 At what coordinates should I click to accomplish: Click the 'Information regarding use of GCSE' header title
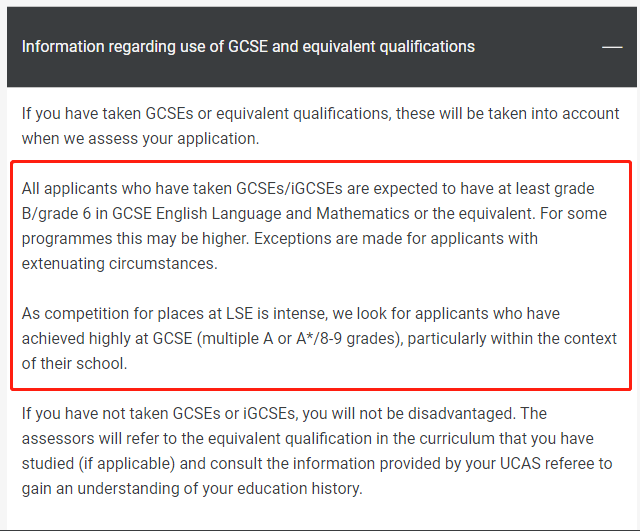[x=248, y=47]
